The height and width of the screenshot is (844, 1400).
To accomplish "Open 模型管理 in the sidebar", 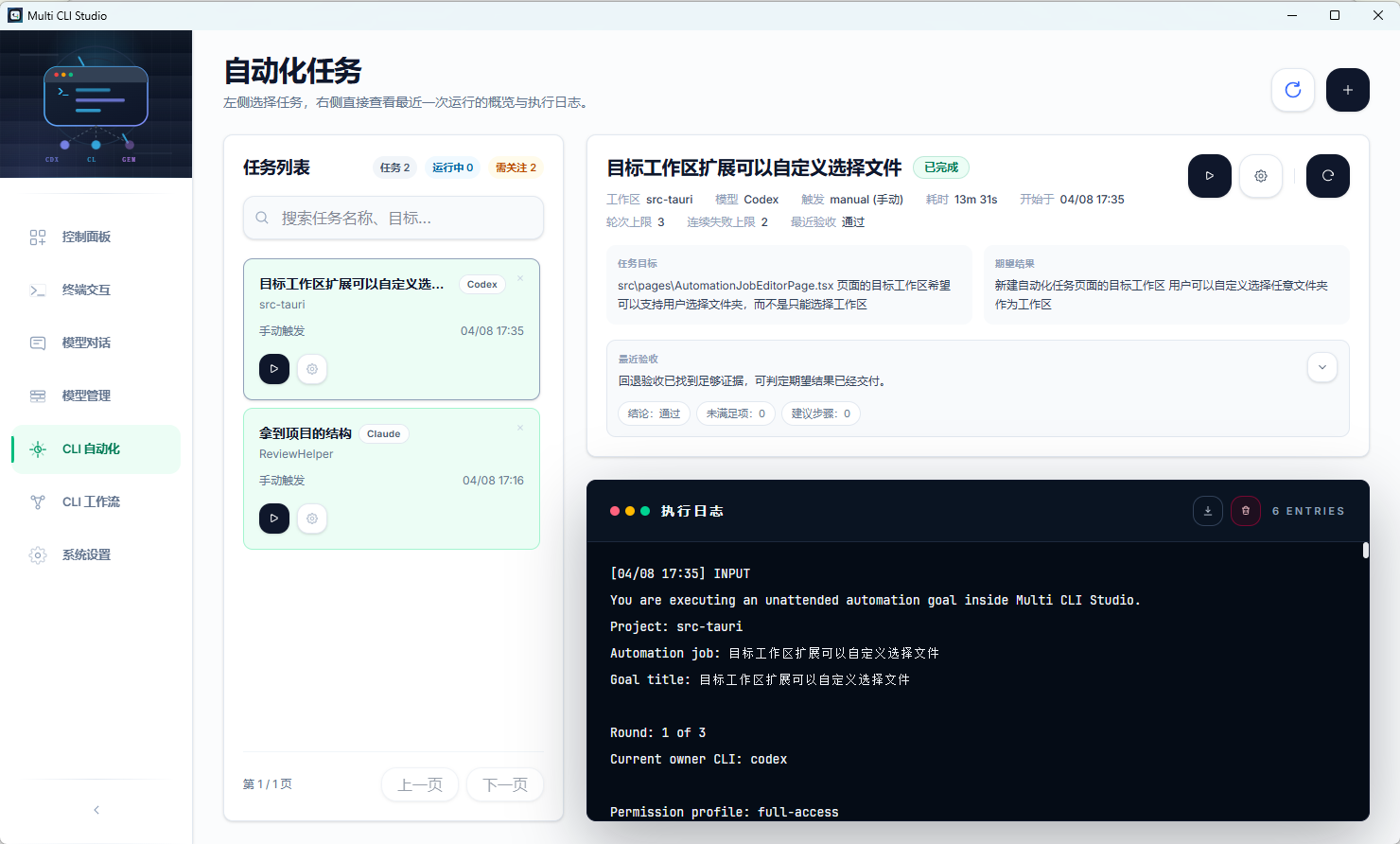I will [96, 396].
